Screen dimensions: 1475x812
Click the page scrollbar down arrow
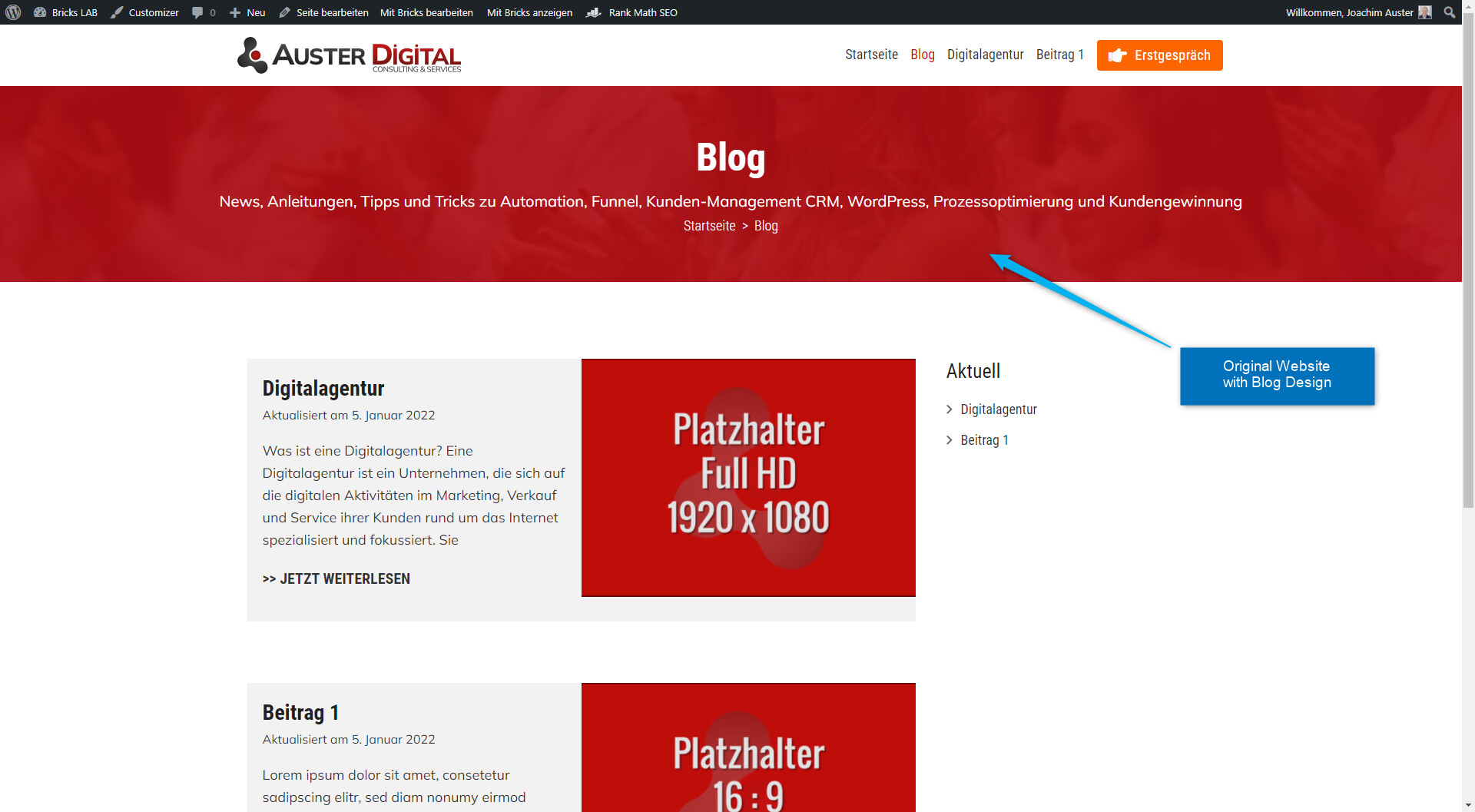point(1468,805)
